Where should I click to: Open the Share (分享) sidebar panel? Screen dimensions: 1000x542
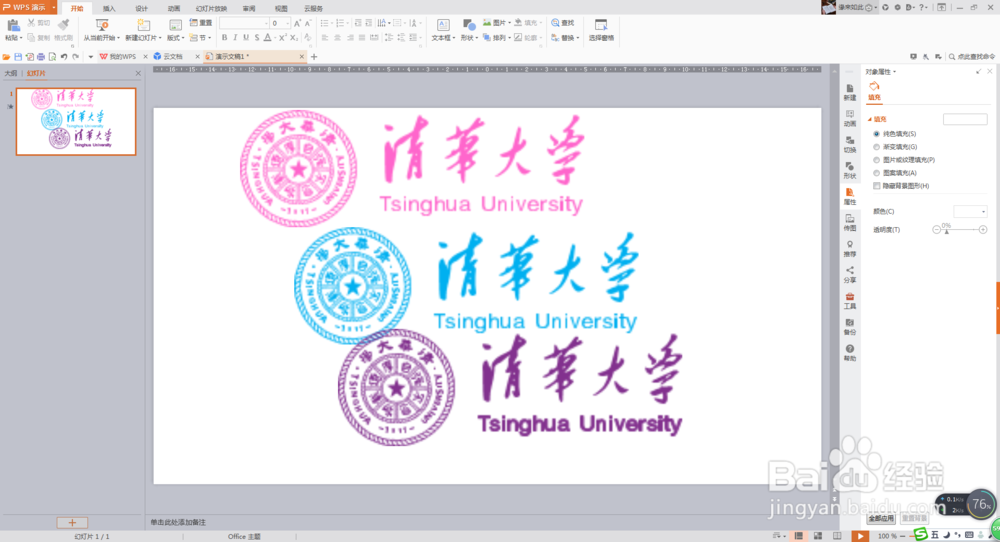[849, 275]
